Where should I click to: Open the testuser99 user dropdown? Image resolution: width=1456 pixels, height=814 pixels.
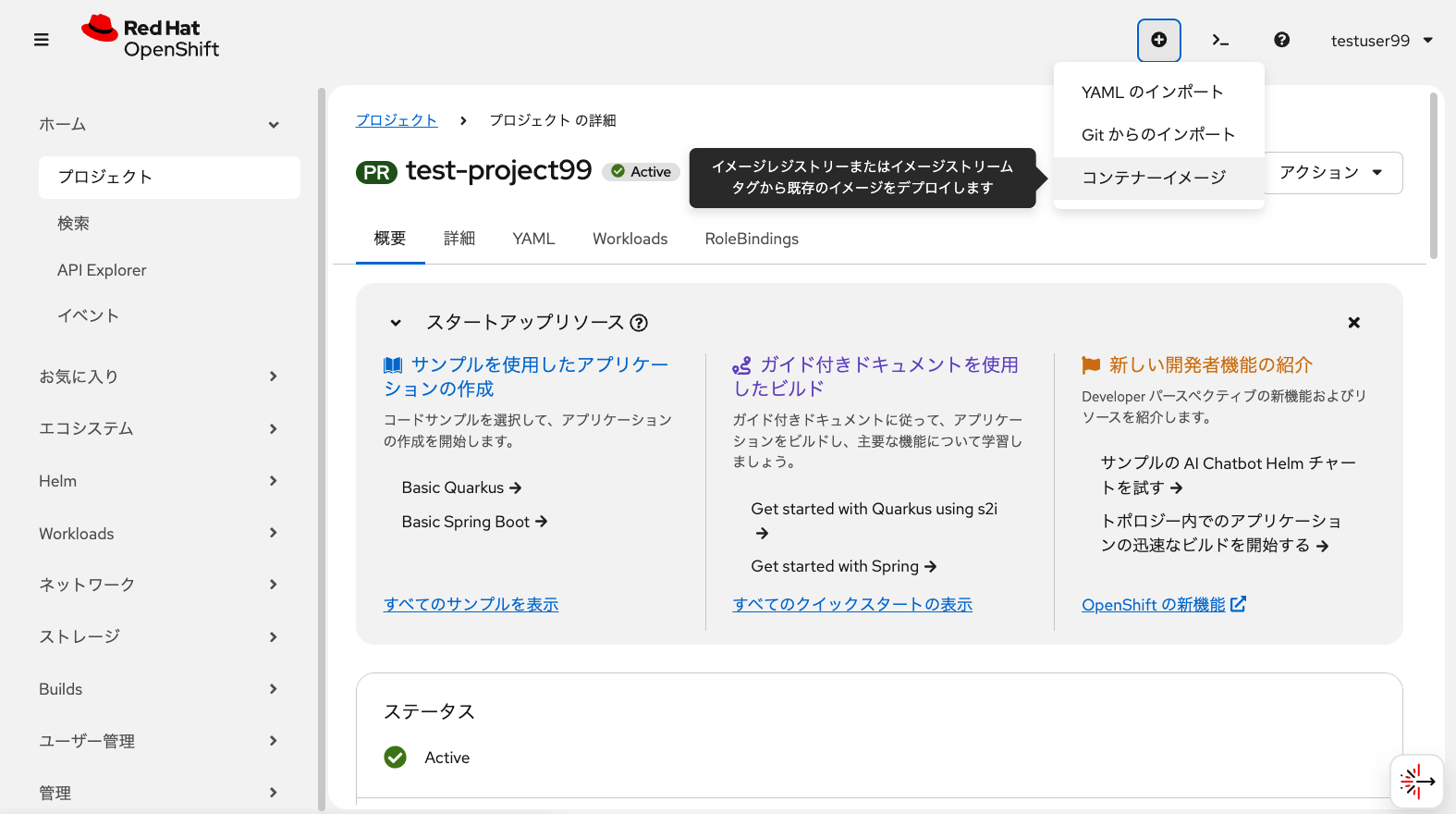click(1381, 41)
